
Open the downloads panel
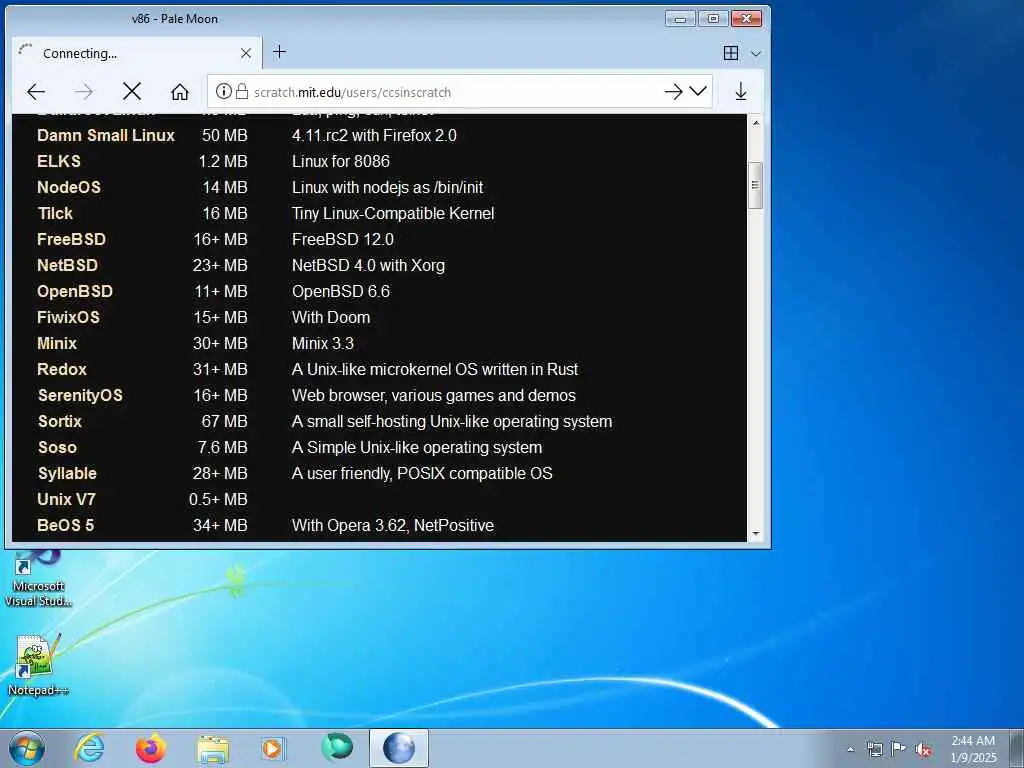tap(741, 92)
